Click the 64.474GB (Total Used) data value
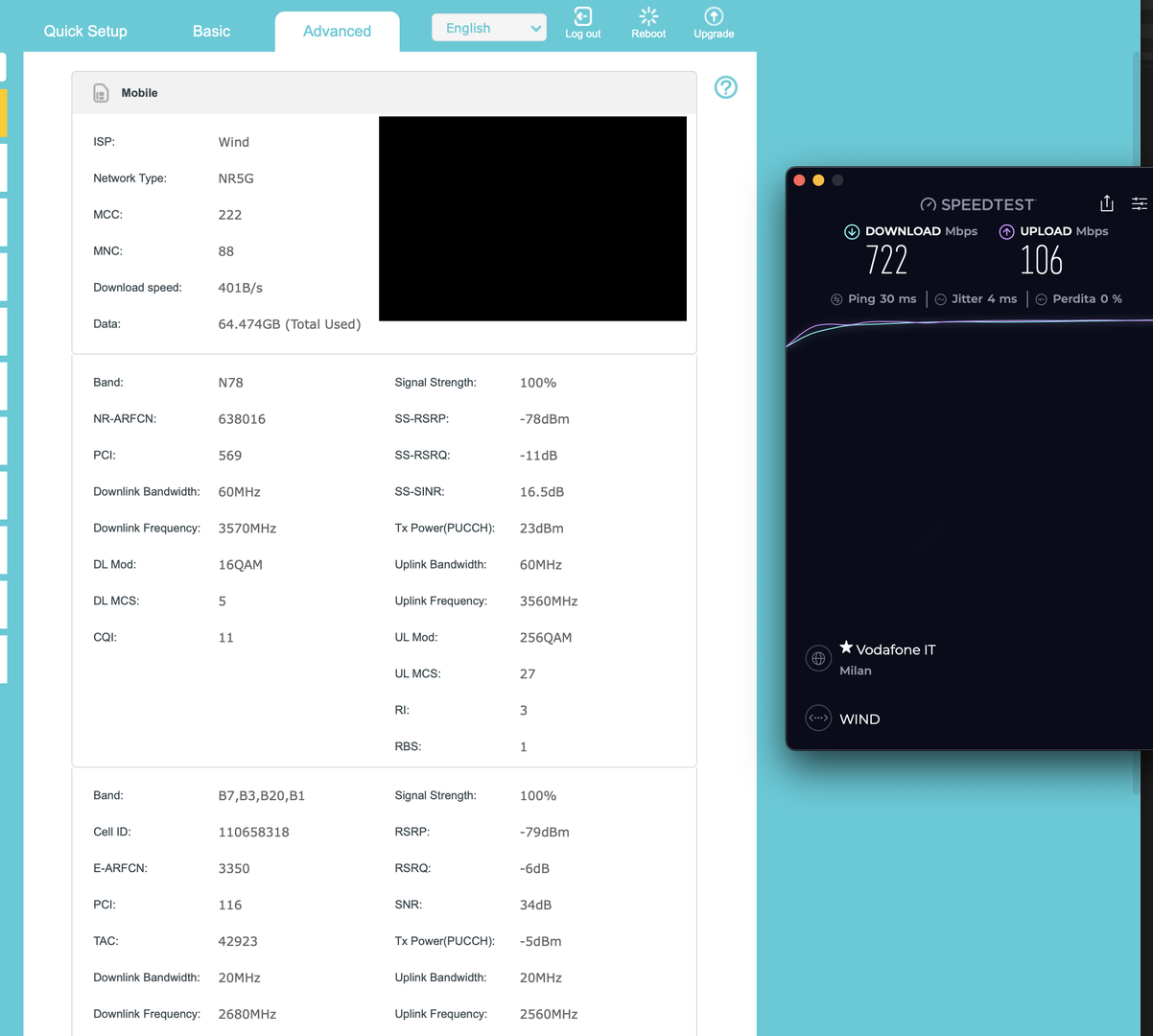 [290, 324]
